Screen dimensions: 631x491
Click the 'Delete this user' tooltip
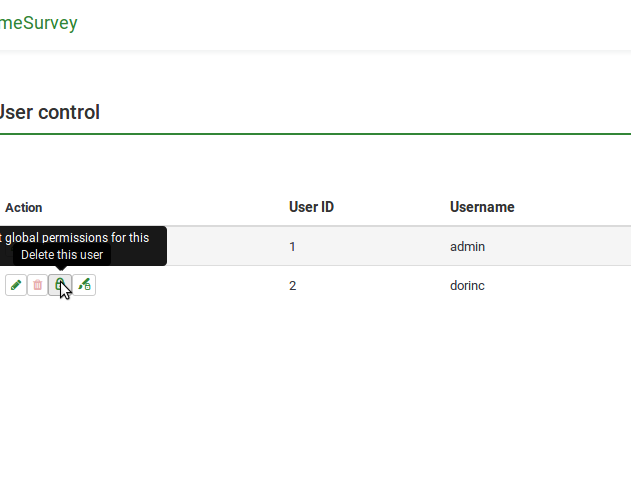[x=62, y=255]
